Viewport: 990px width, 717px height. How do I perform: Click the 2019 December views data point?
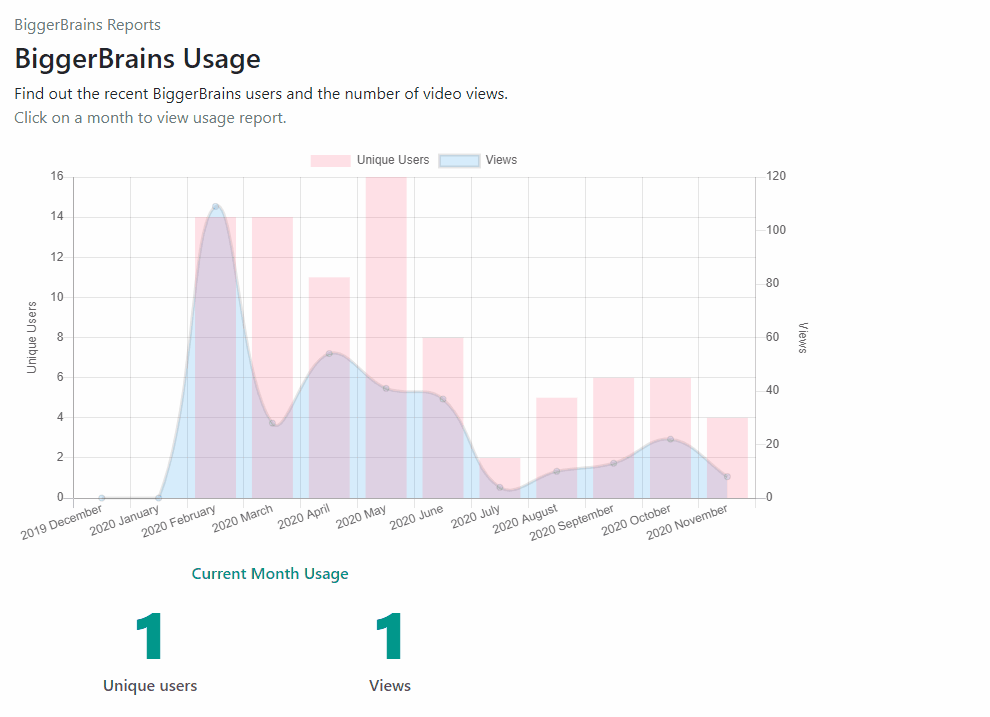click(x=102, y=498)
